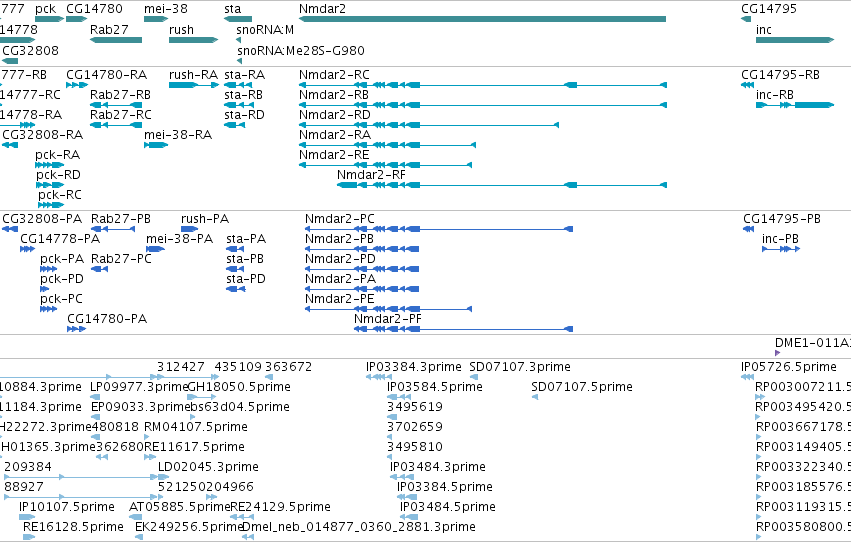Image resolution: width=851 pixels, height=542 pixels.
Task: Select the sta-RA transcript label
Action: point(245,75)
